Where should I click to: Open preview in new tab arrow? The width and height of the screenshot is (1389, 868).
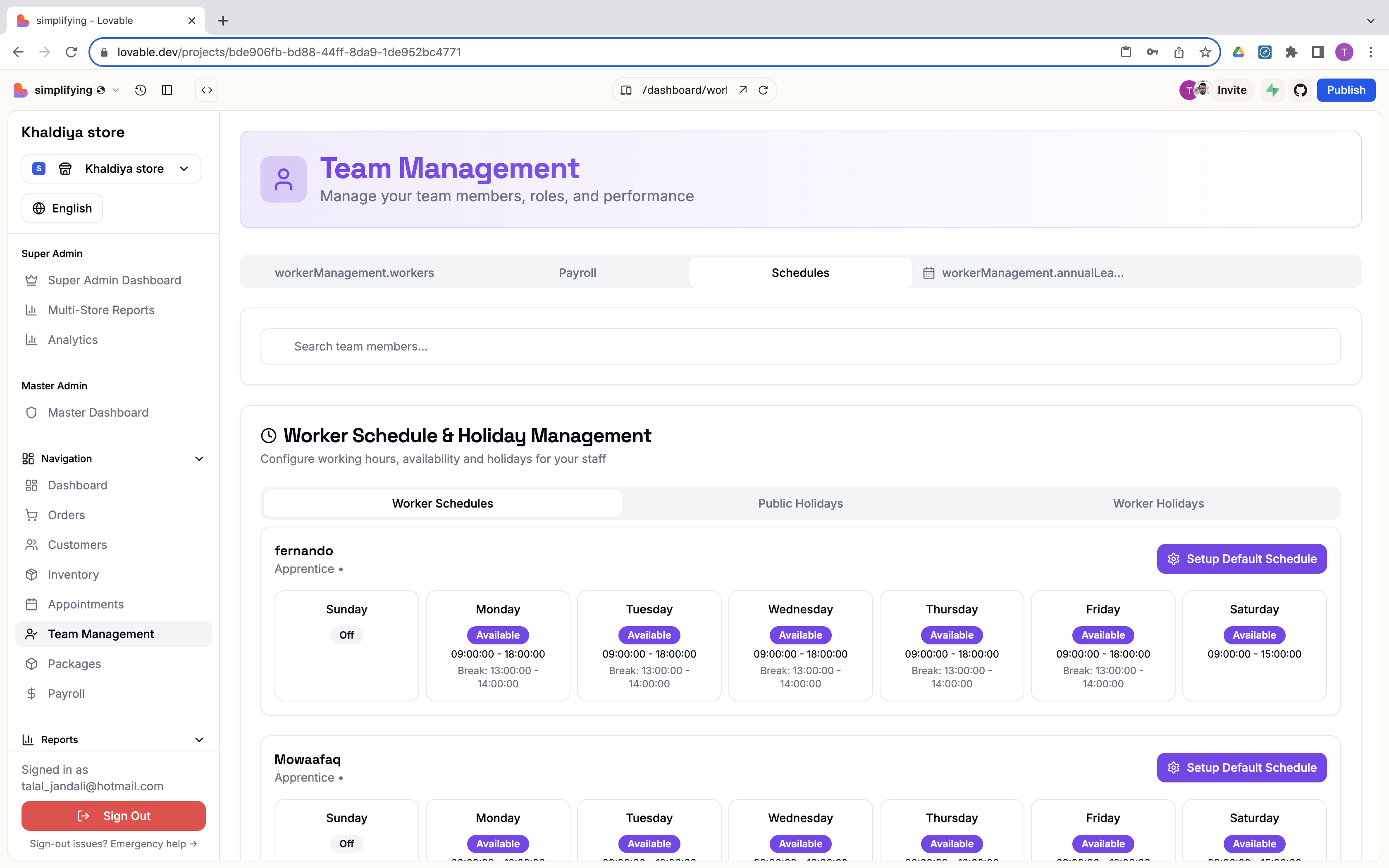point(743,90)
